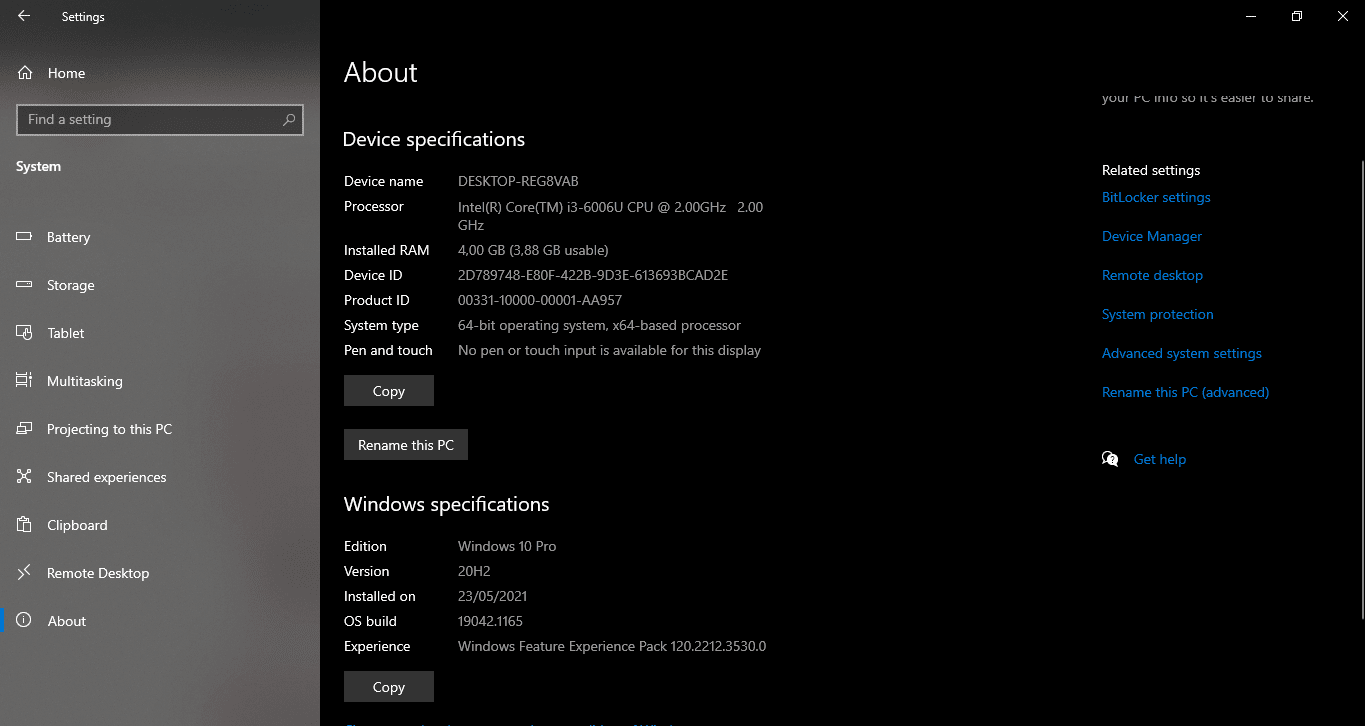Click the 64-bit operating system text
Screen dimensions: 1365x726
click(x=600, y=325)
